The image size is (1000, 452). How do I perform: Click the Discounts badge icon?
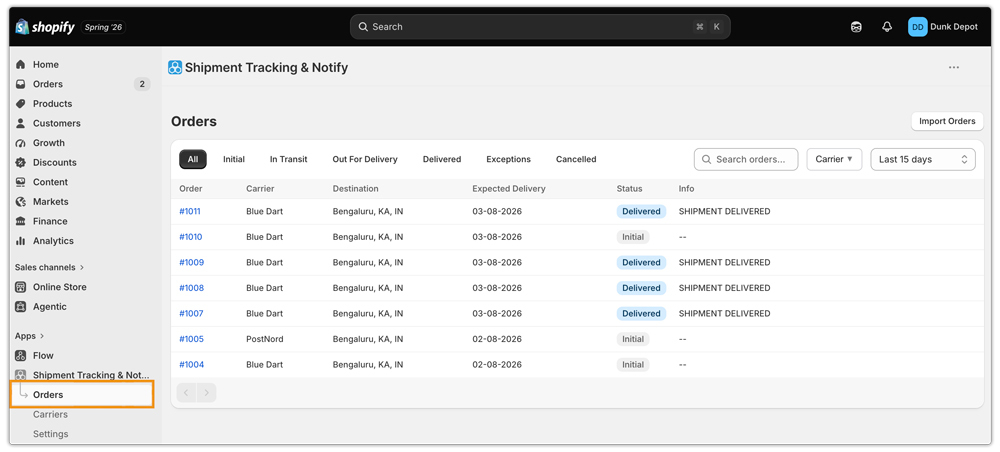tap(21, 163)
